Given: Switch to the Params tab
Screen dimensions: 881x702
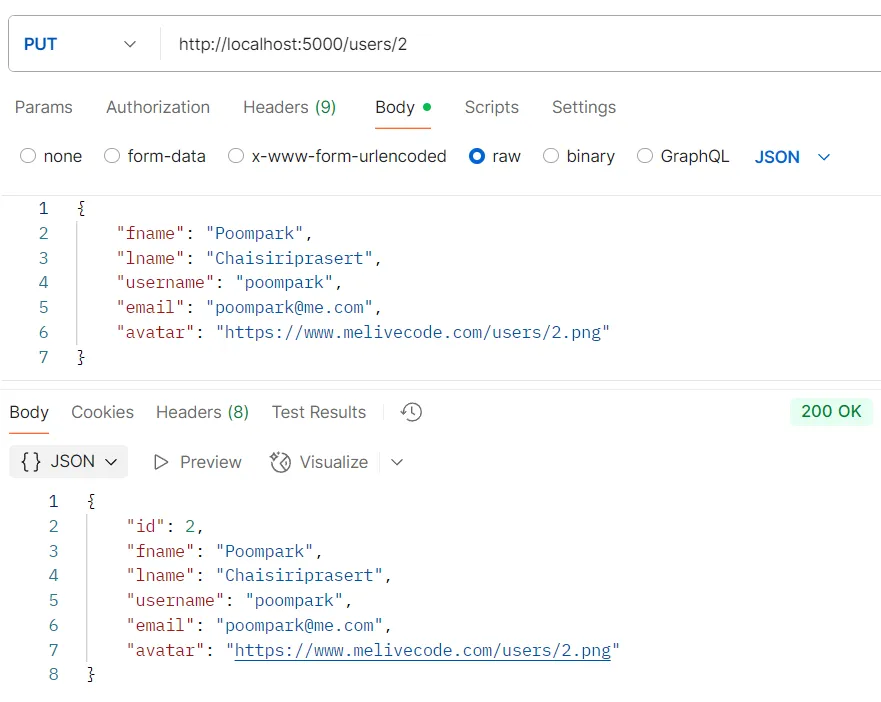Looking at the screenshot, I should point(43,107).
